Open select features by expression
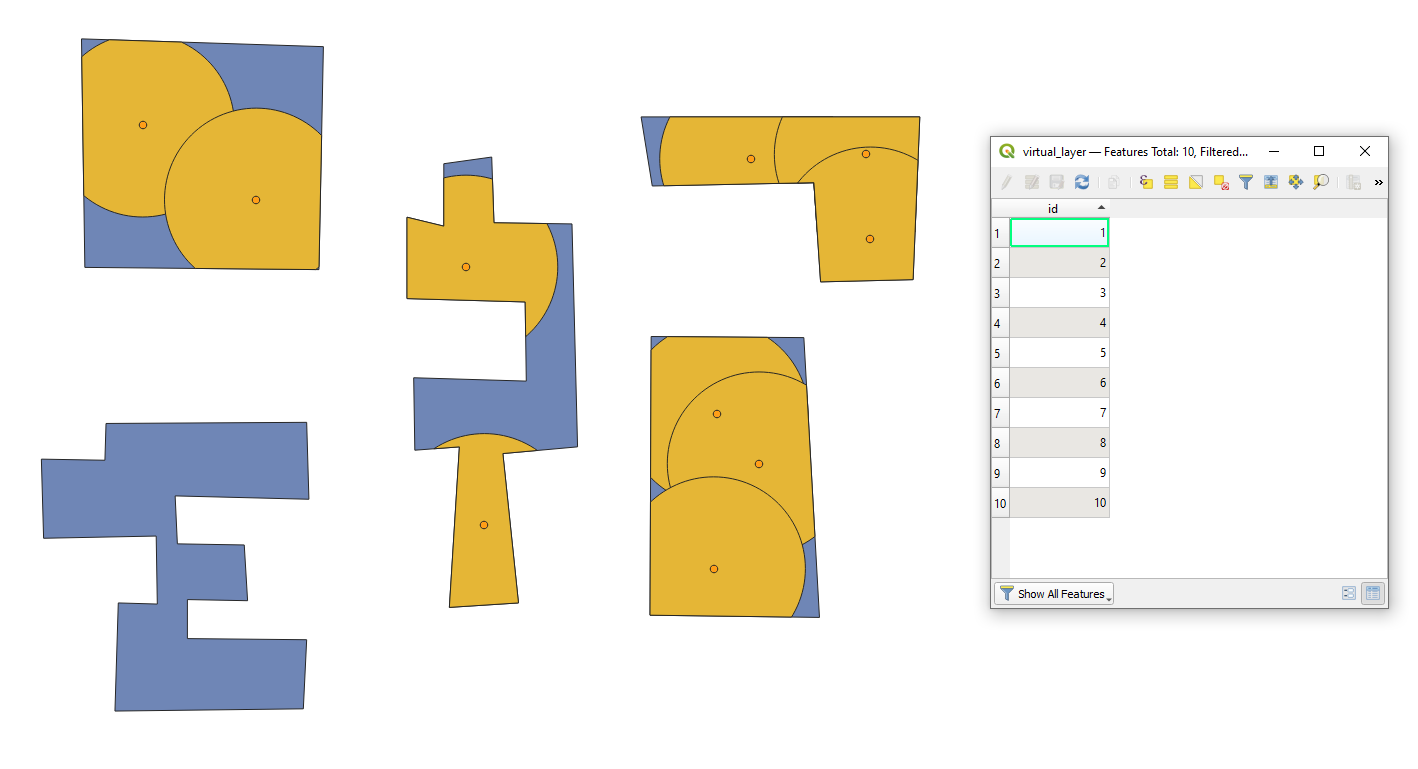The height and width of the screenshot is (769, 1418). coord(1146,182)
